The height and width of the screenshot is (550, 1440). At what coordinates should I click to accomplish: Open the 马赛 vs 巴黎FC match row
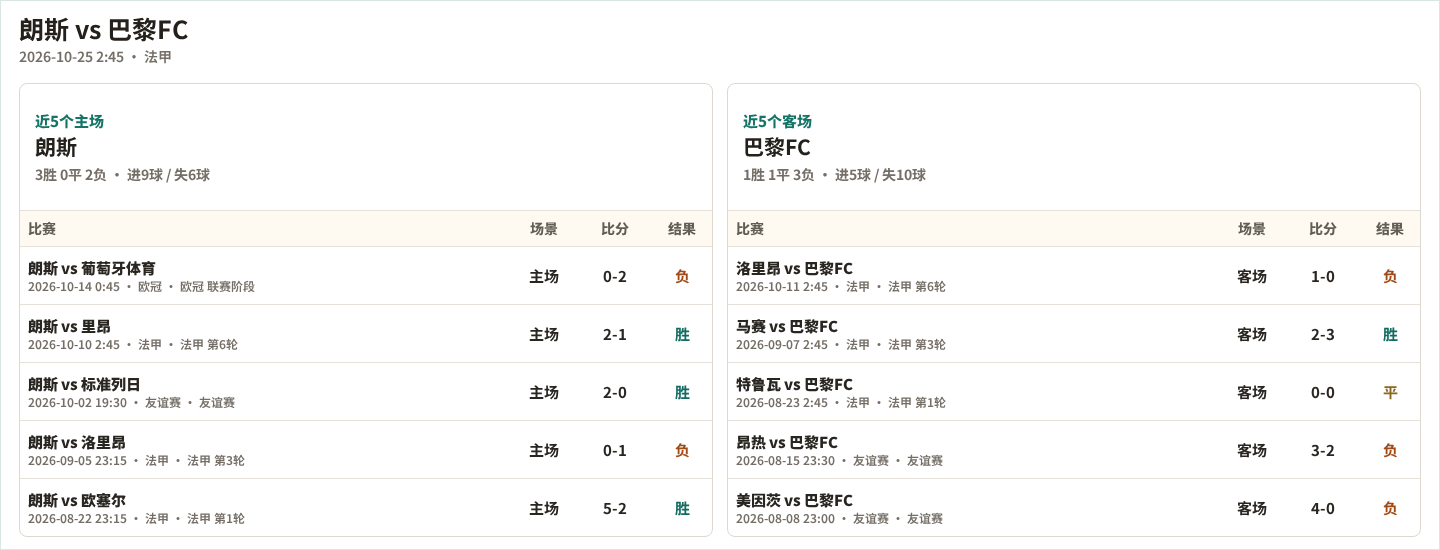tap(1074, 334)
